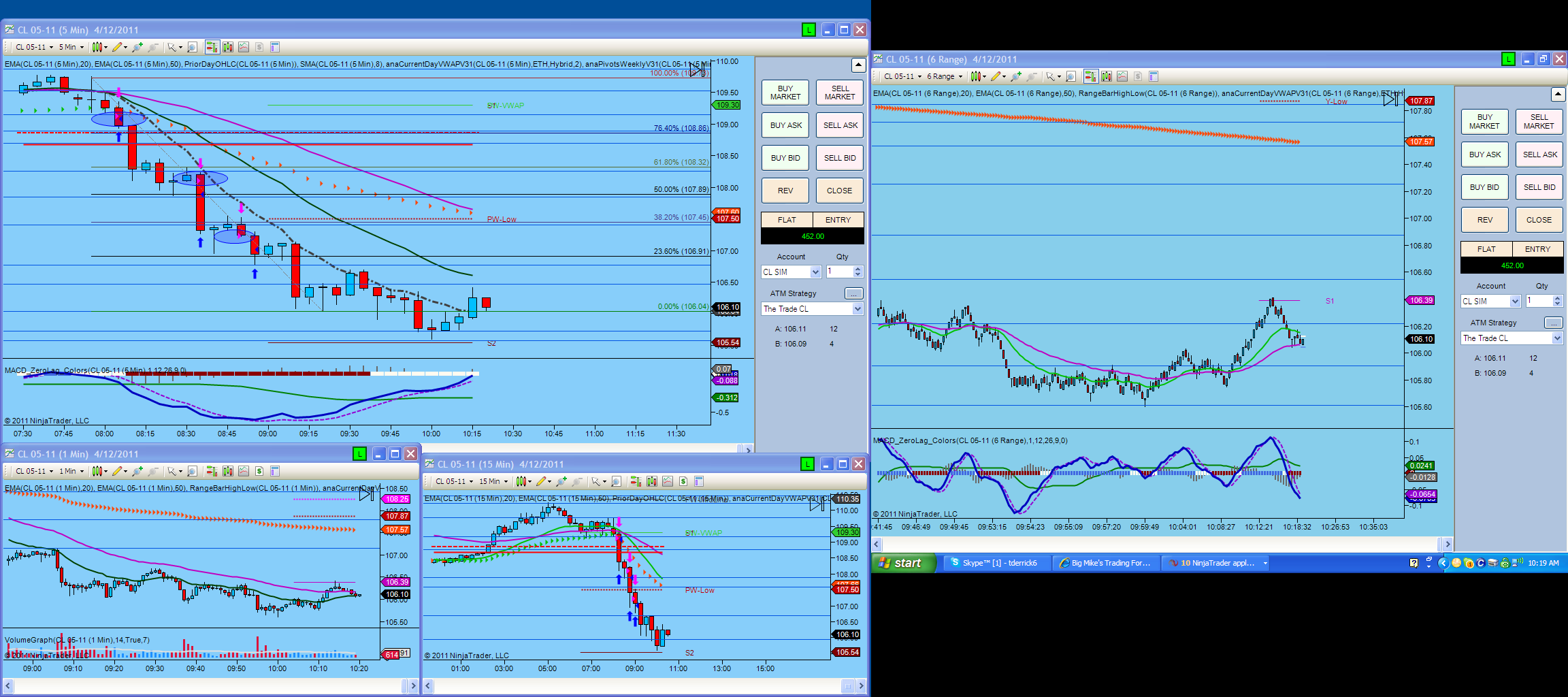
Task: Toggle green L link button on 15 Min chart
Action: (x=807, y=464)
